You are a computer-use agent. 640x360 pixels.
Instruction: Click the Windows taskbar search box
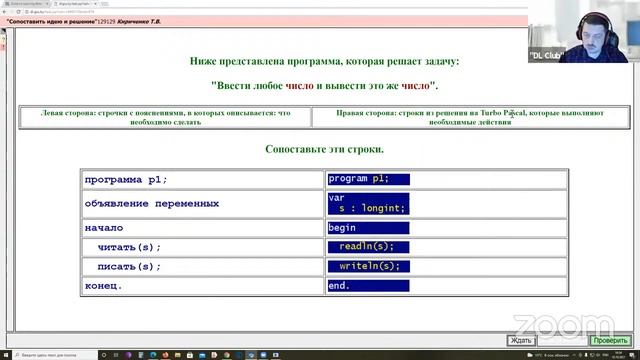coord(55,355)
